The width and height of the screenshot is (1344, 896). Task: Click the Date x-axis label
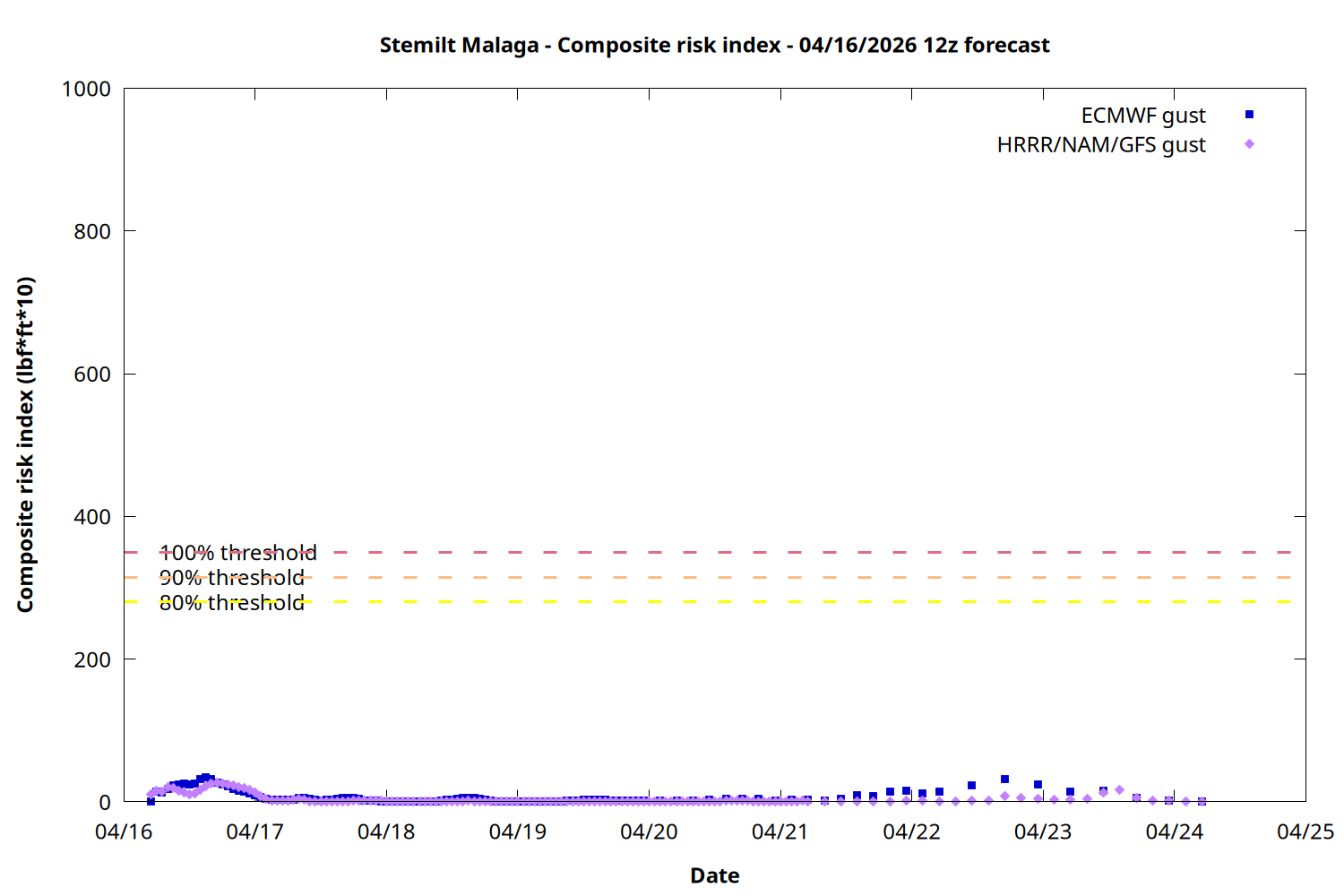click(714, 875)
